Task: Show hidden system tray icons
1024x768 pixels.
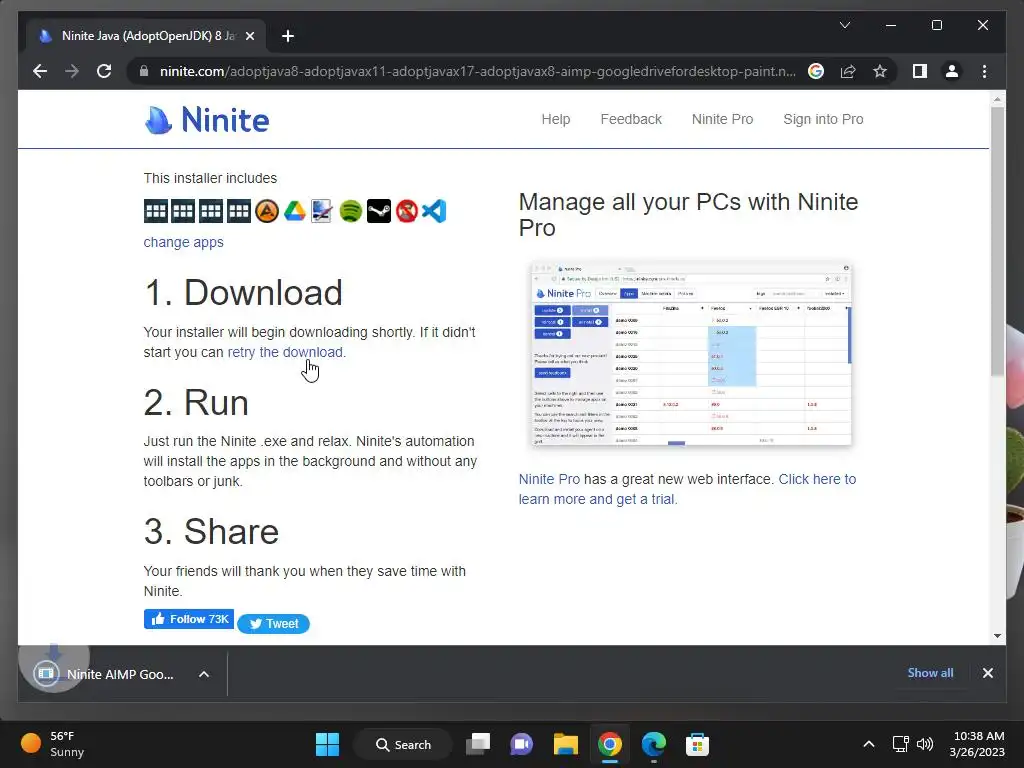Action: tap(869, 744)
